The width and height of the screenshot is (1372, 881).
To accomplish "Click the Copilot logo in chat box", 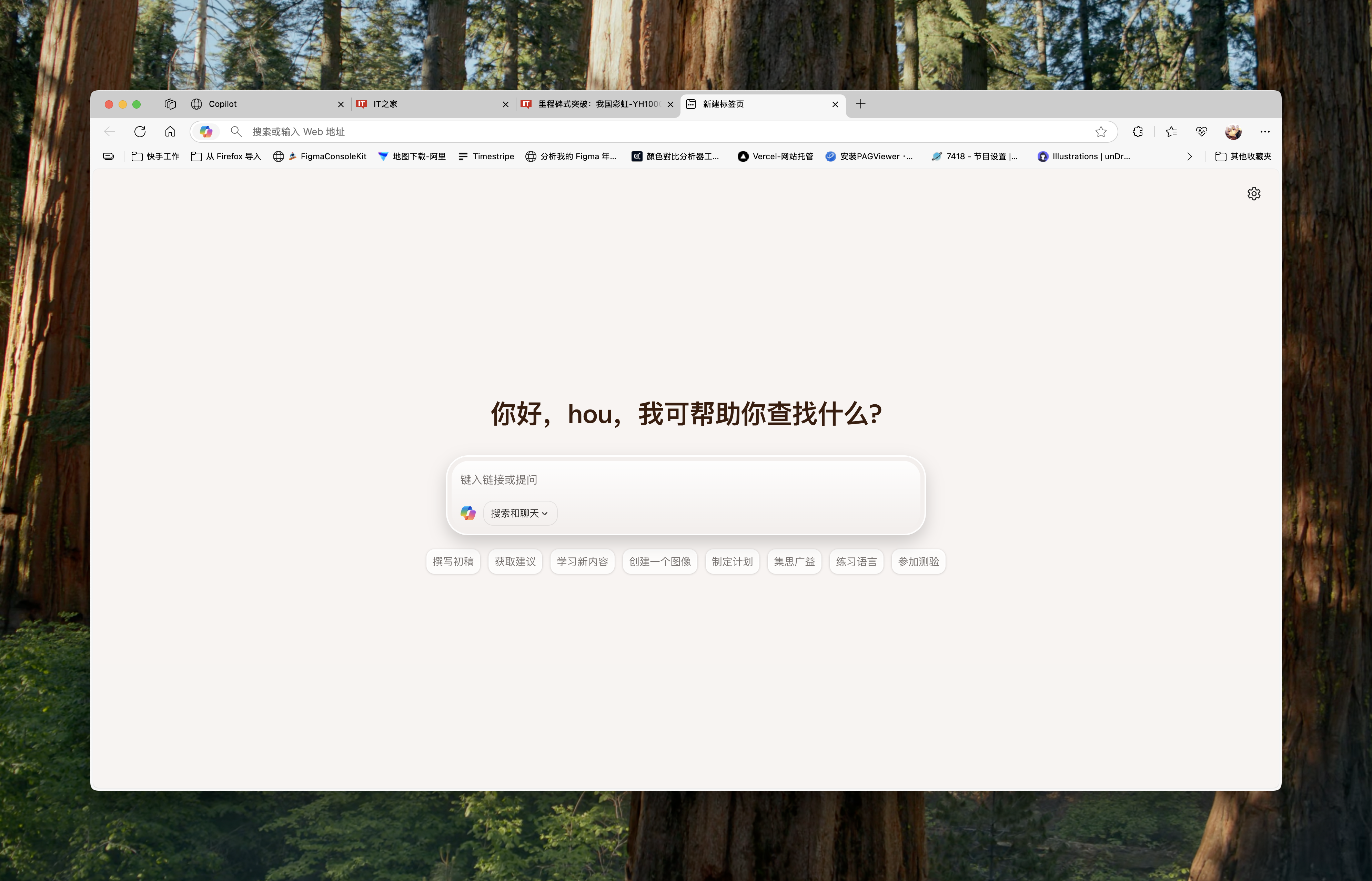I will [x=468, y=513].
